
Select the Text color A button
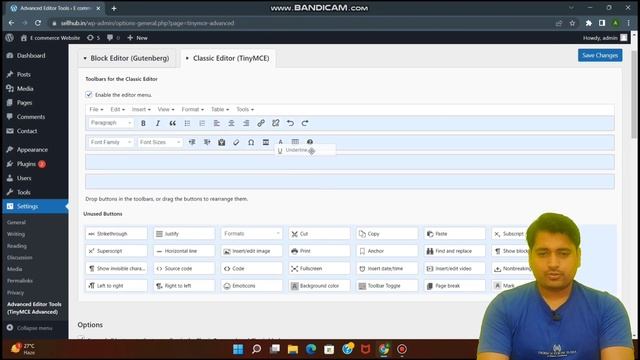(x=280, y=142)
